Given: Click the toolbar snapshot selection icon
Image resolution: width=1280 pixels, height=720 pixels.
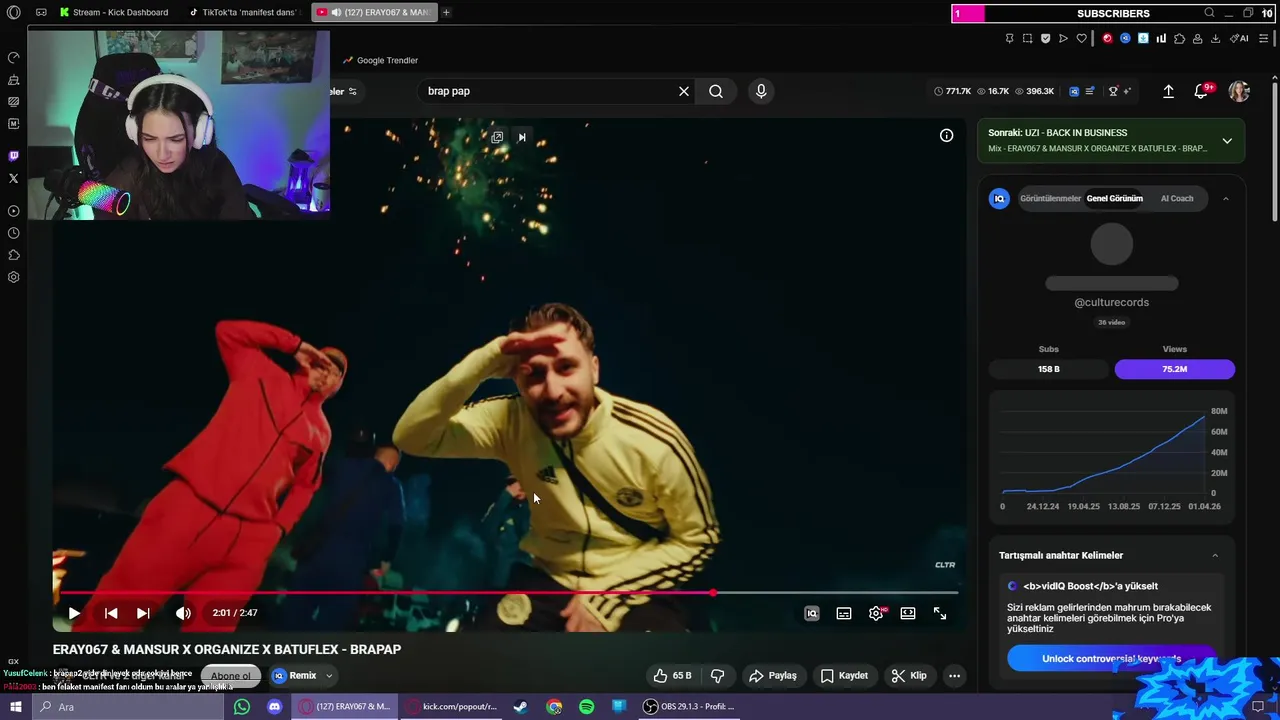Looking at the screenshot, I should click(x=1027, y=38).
